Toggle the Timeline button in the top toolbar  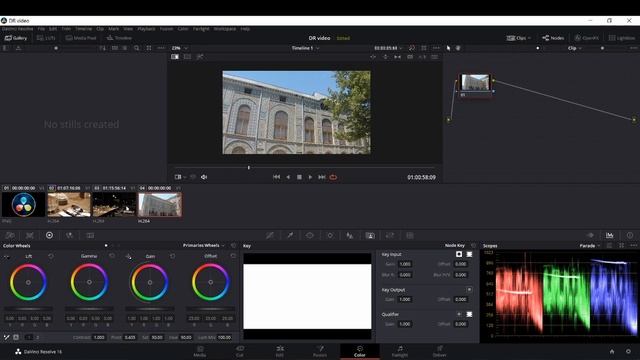coord(119,38)
